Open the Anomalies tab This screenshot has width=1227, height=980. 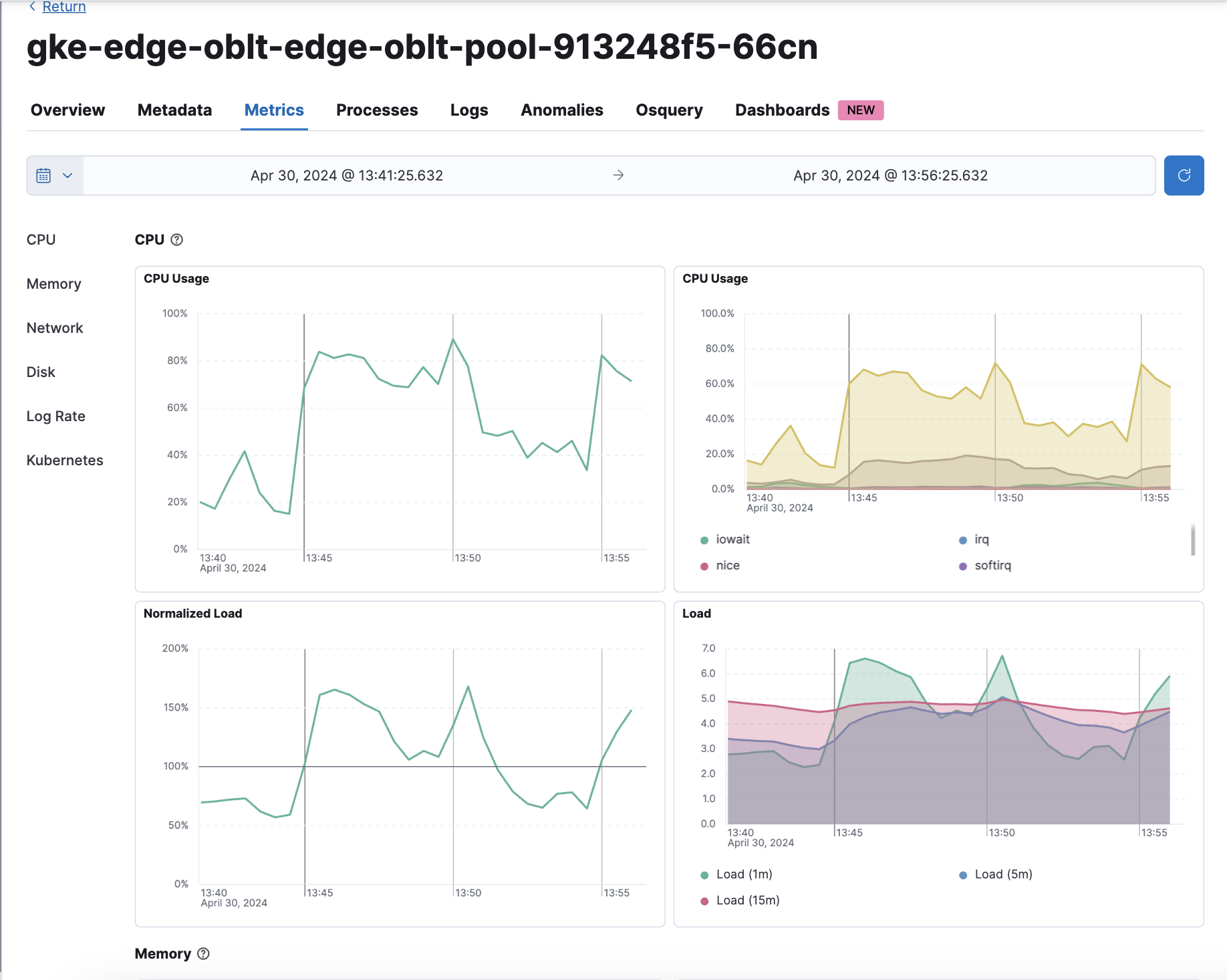click(562, 110)
